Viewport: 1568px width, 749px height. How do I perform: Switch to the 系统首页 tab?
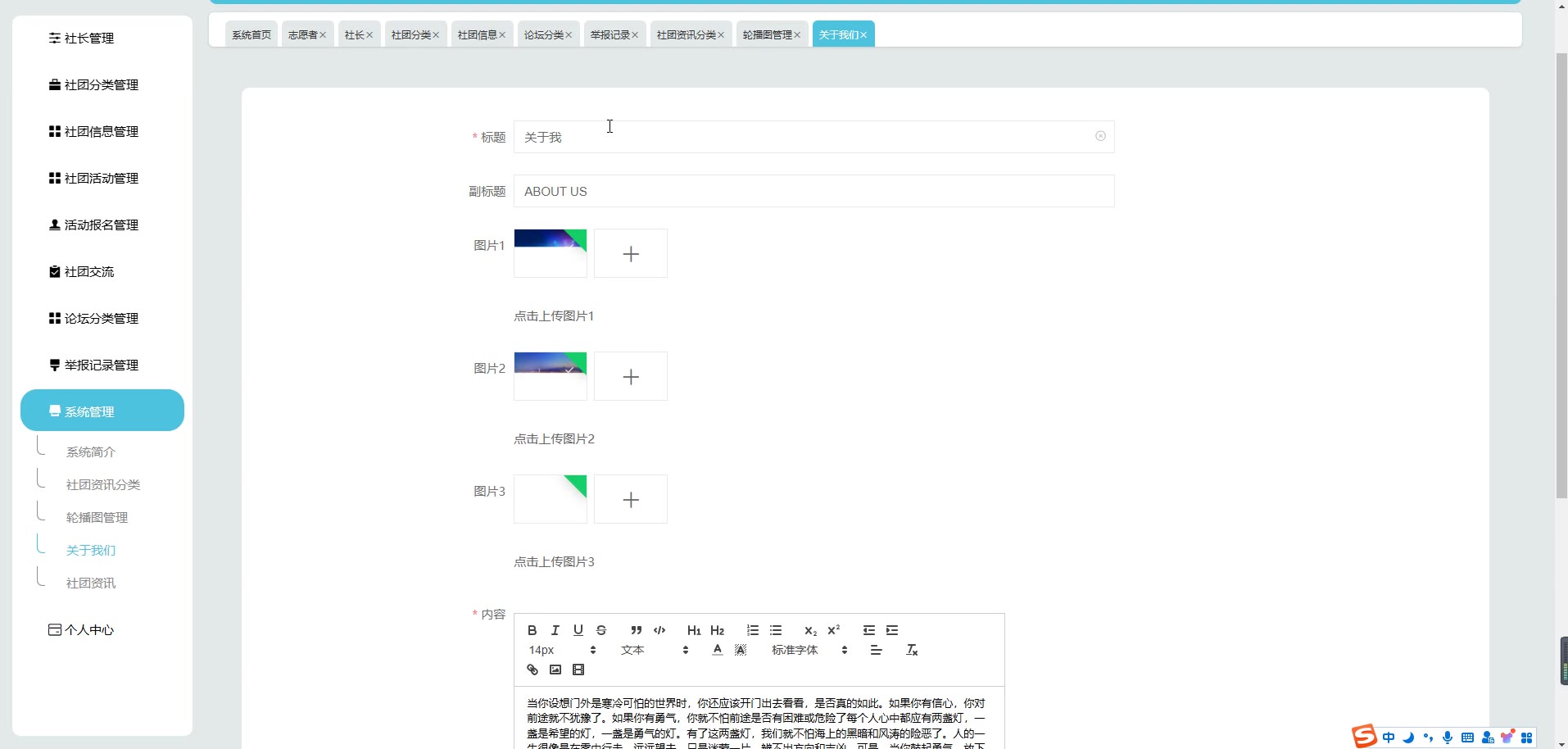252,34
